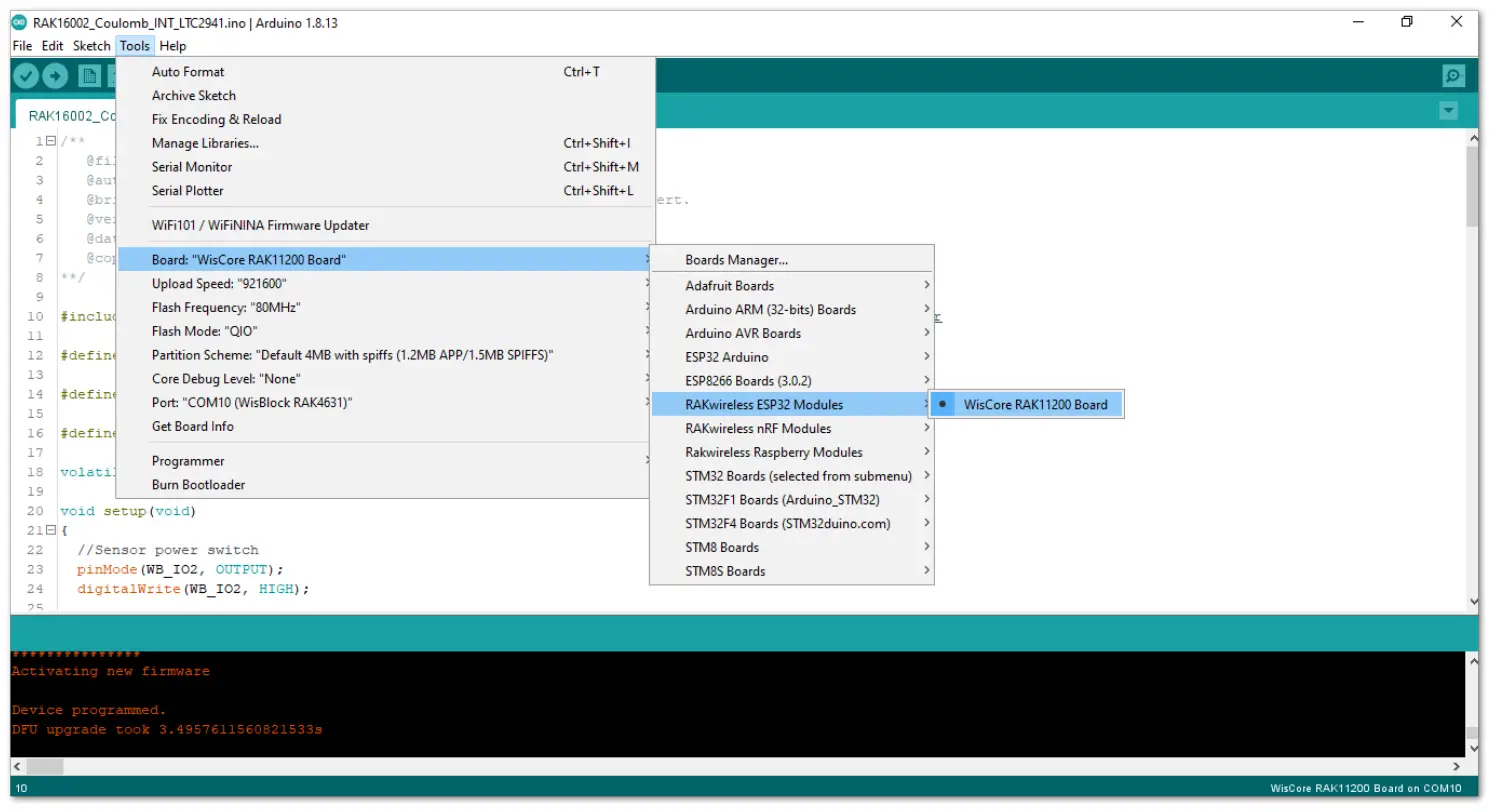
Task: Click Get Board Info
Action: click(x=386, y=427)
